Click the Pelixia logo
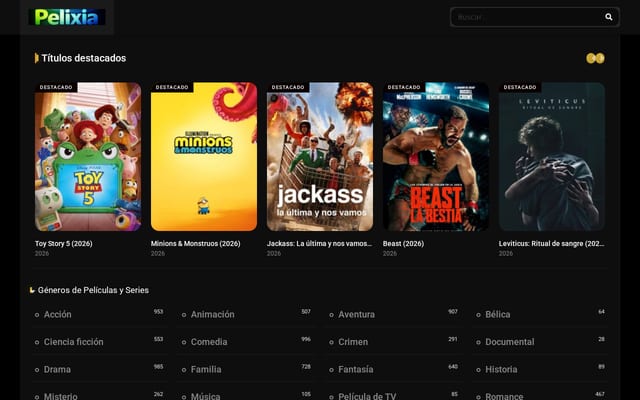The width and height of the screenshot is (640, 400). (67, 17)
